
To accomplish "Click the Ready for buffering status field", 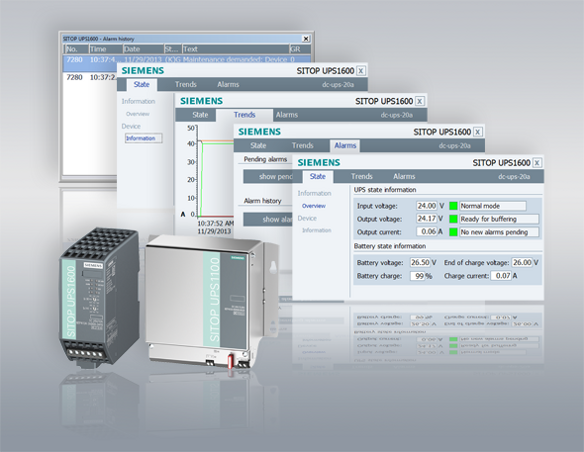I will point(499,219).
